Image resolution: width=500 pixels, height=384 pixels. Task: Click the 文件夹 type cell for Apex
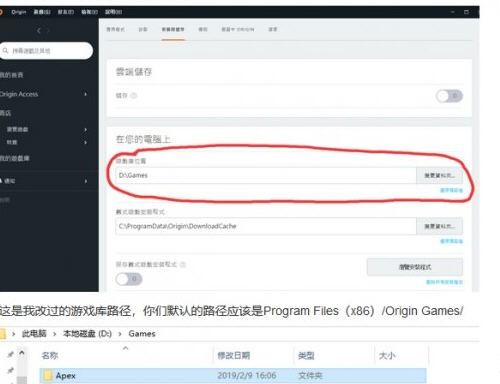coord(310,376)
